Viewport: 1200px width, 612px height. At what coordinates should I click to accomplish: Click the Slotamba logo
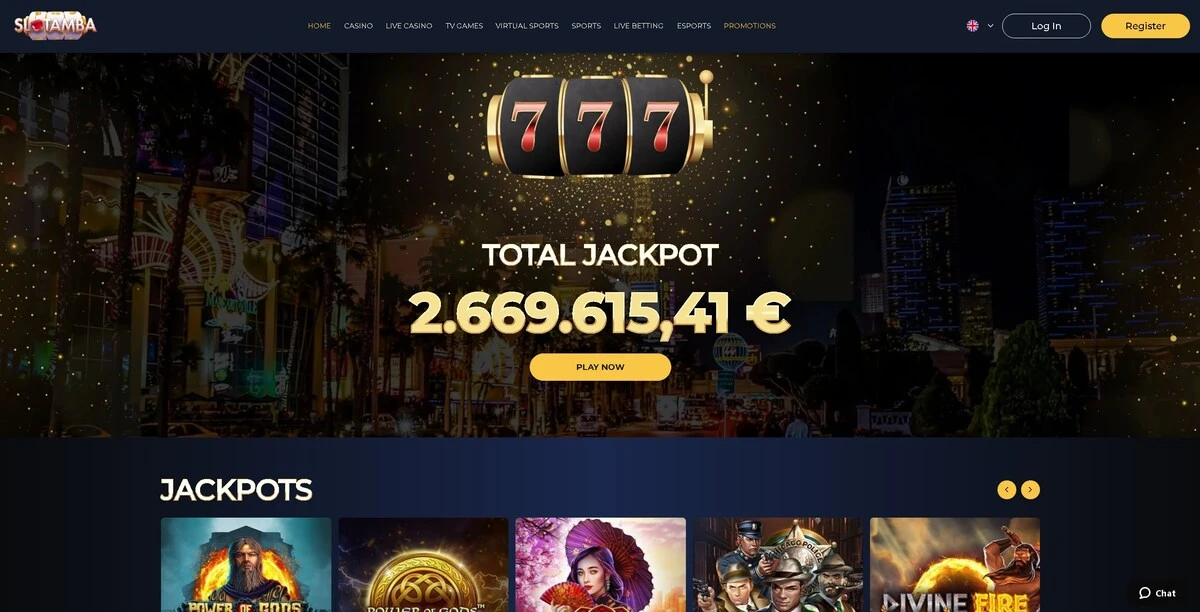point(55,25)
